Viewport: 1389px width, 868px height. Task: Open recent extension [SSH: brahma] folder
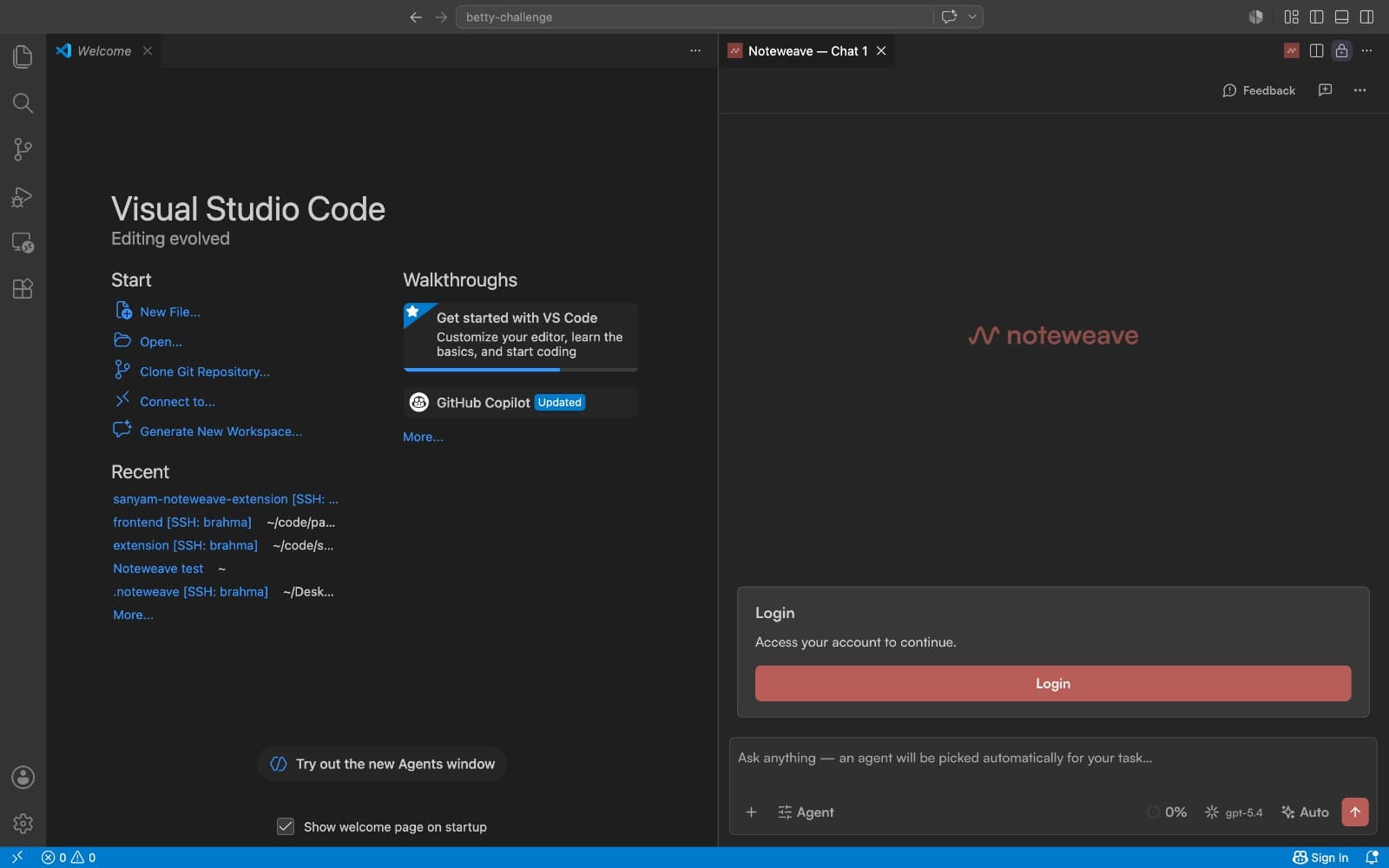click(185, 545)
